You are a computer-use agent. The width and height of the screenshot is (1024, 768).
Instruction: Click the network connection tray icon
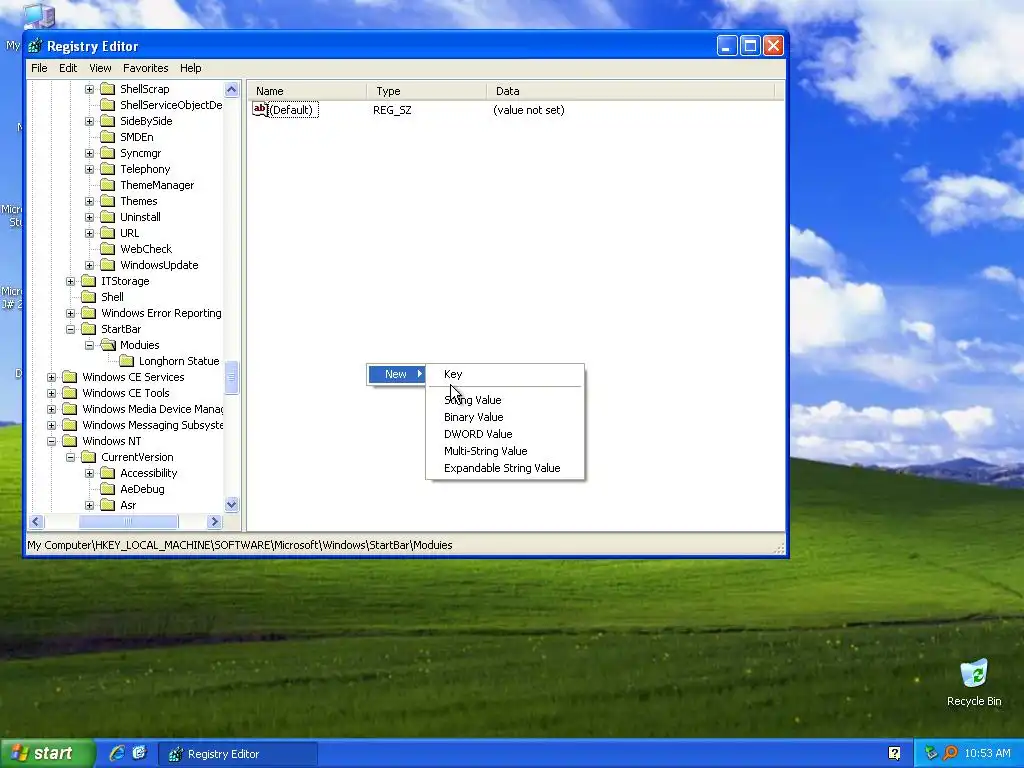[931, 754]
